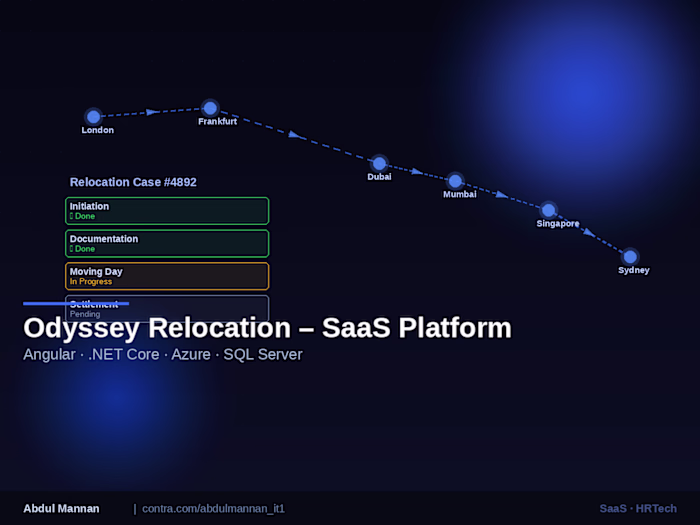Select the Mumbai location node
This screenshot has height=525, width=700.
pos(455,181)
